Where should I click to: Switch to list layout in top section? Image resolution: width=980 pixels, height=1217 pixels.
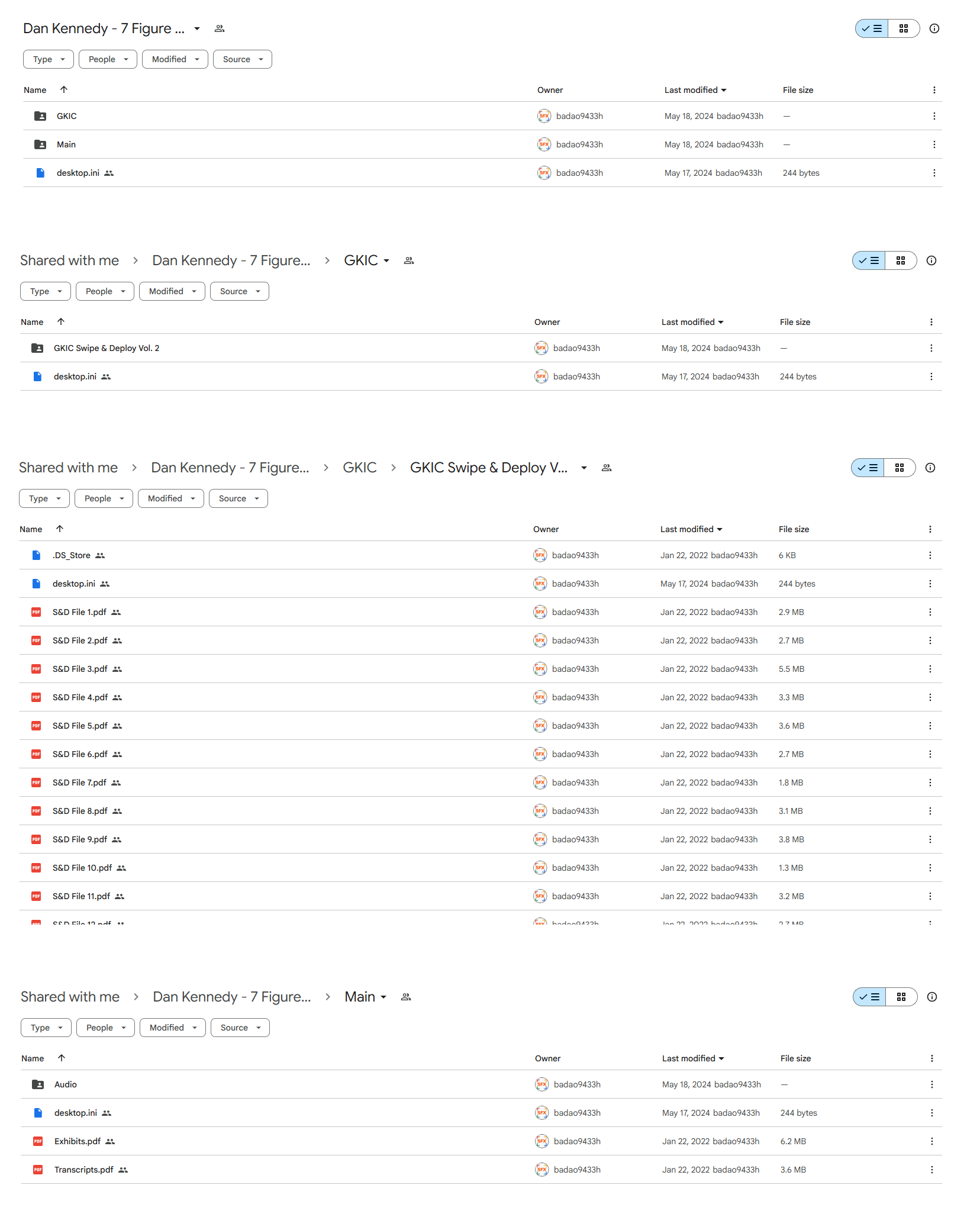click(x=872, y=28)
